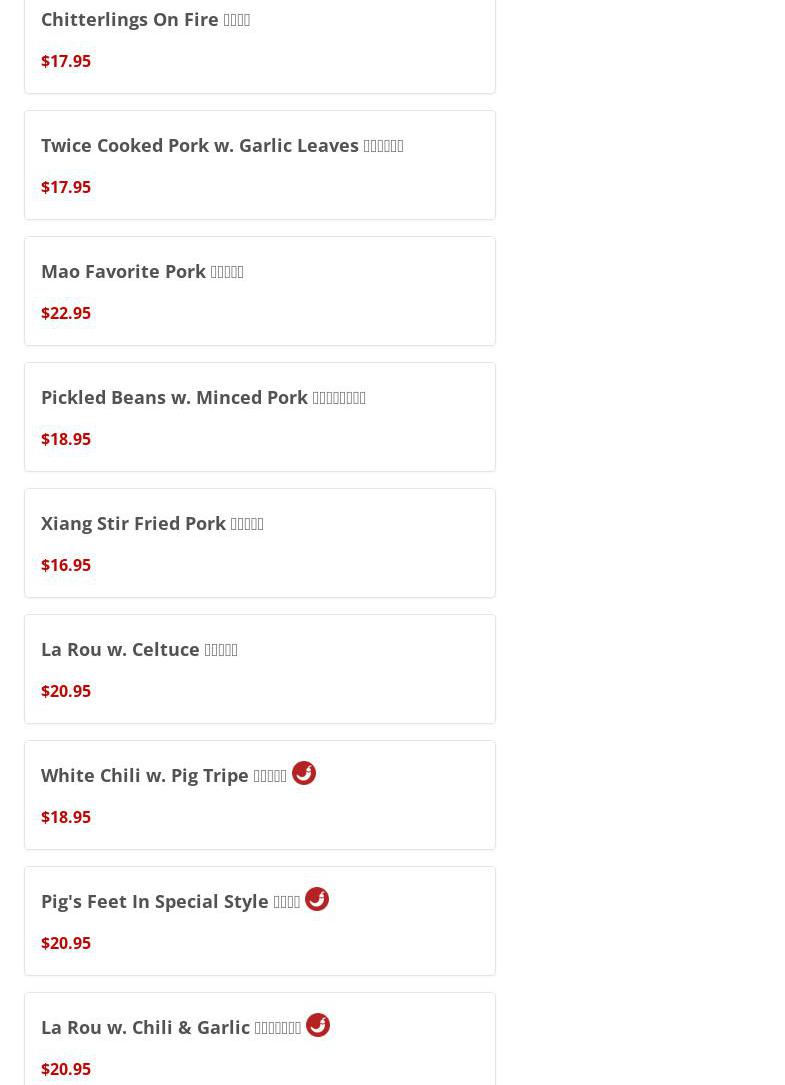785x1085 pixels.
Task: Click $20.95 price under Pig's Feet In Special Style
Action: point(66,943)
